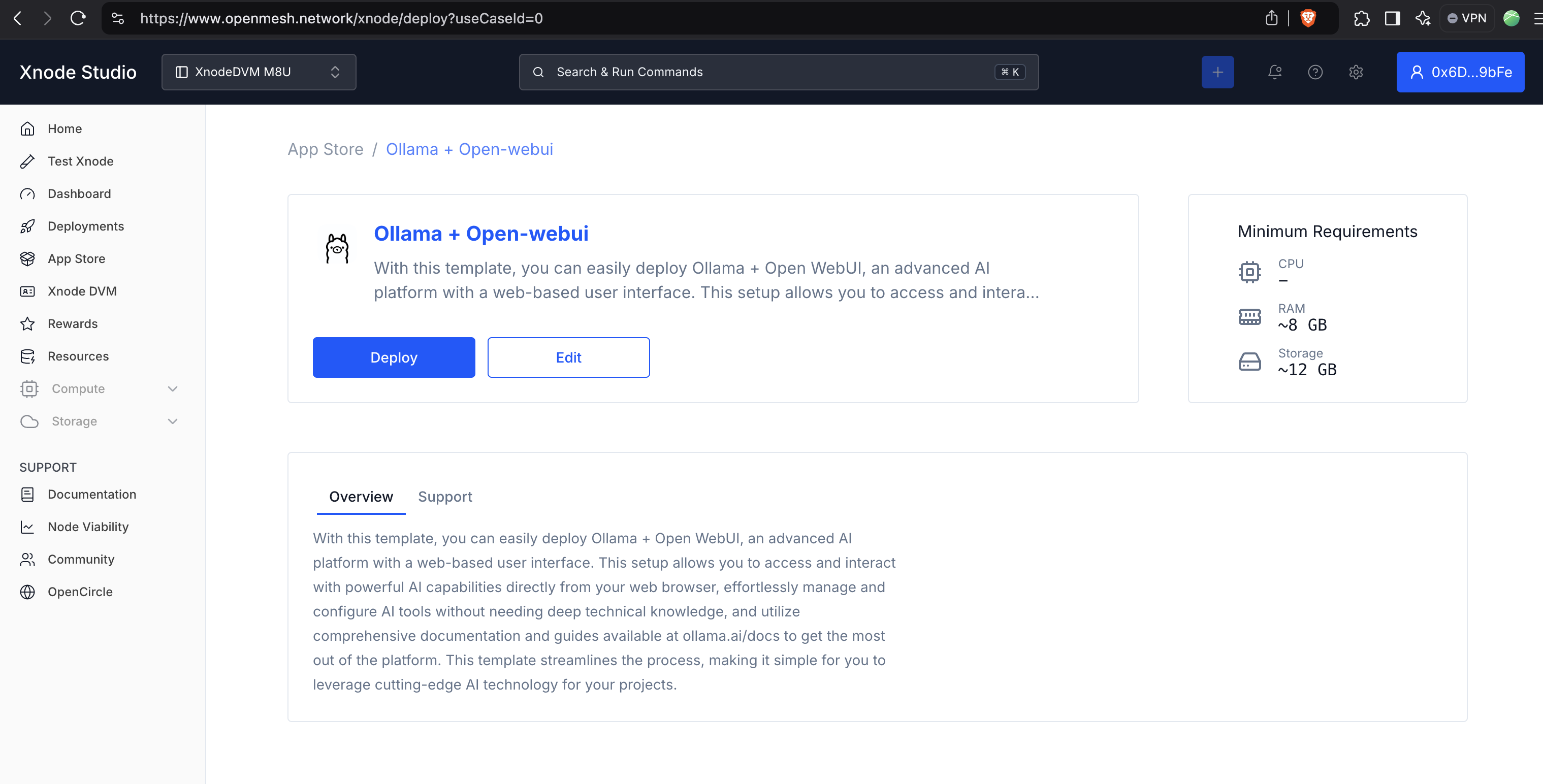Click the blue plus icon button
The width and height of the screenshot is (1543, 784).
[x=1217, y=72]
